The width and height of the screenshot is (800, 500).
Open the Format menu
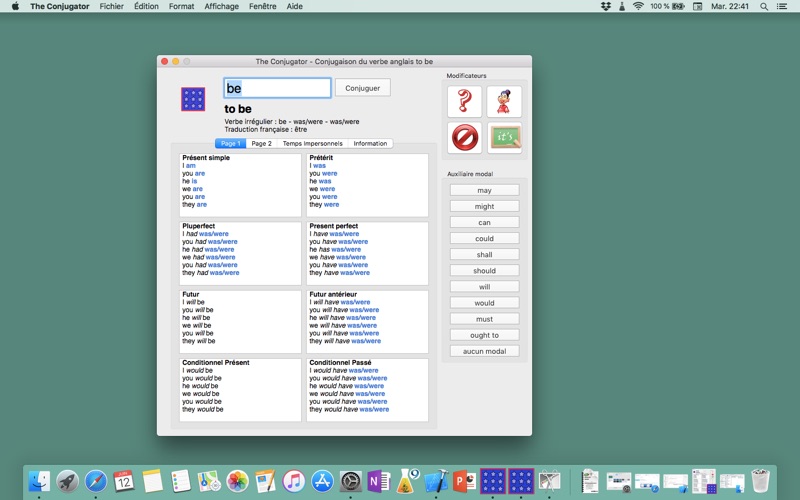click(182, 6)
